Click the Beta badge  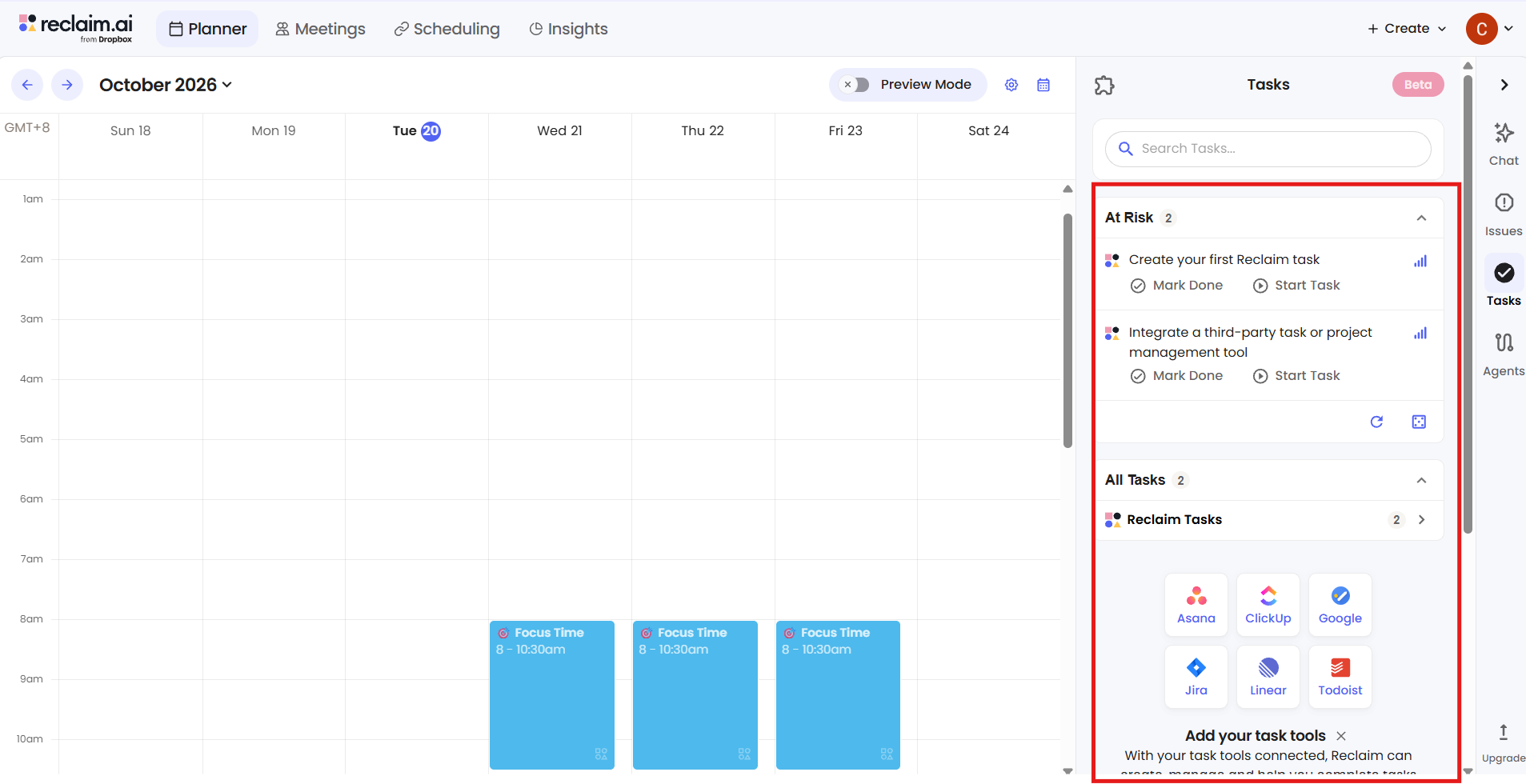(1418, 85)
